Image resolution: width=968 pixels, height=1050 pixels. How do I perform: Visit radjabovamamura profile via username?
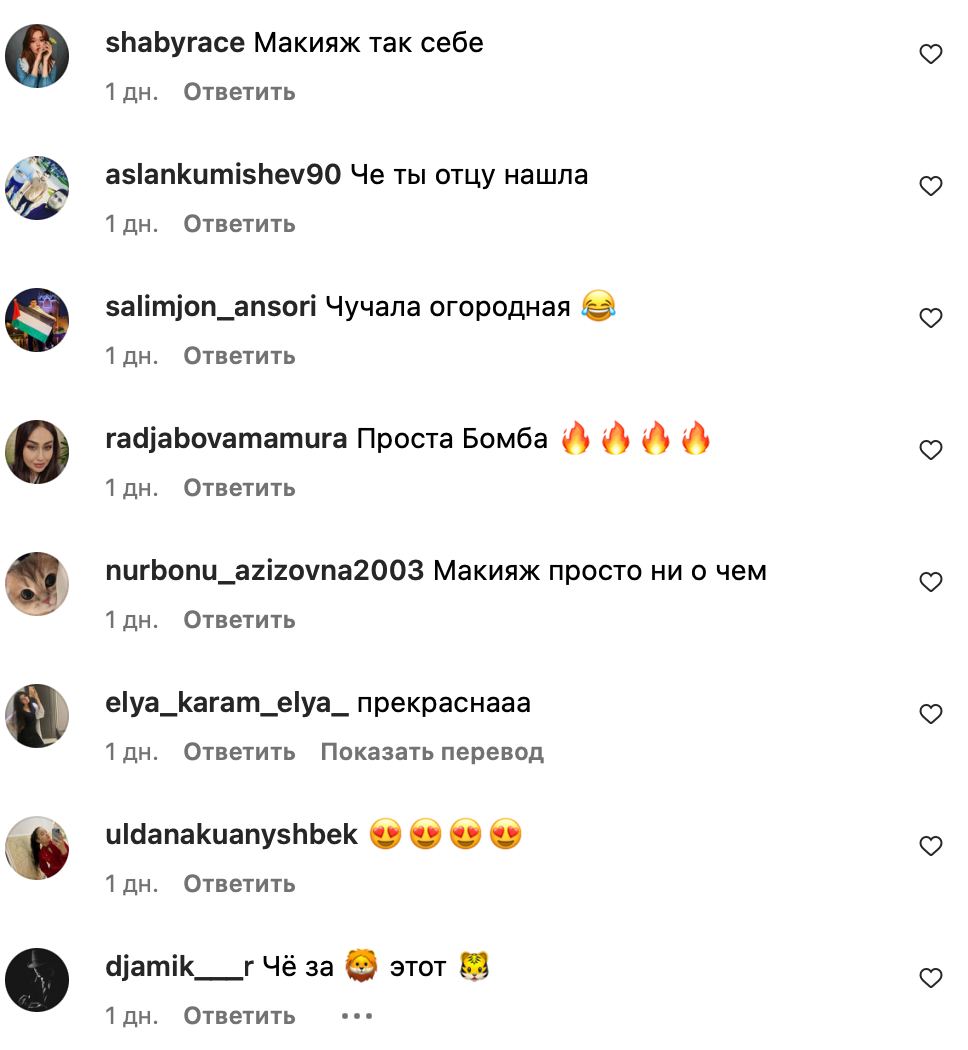(x=226, y=439)
